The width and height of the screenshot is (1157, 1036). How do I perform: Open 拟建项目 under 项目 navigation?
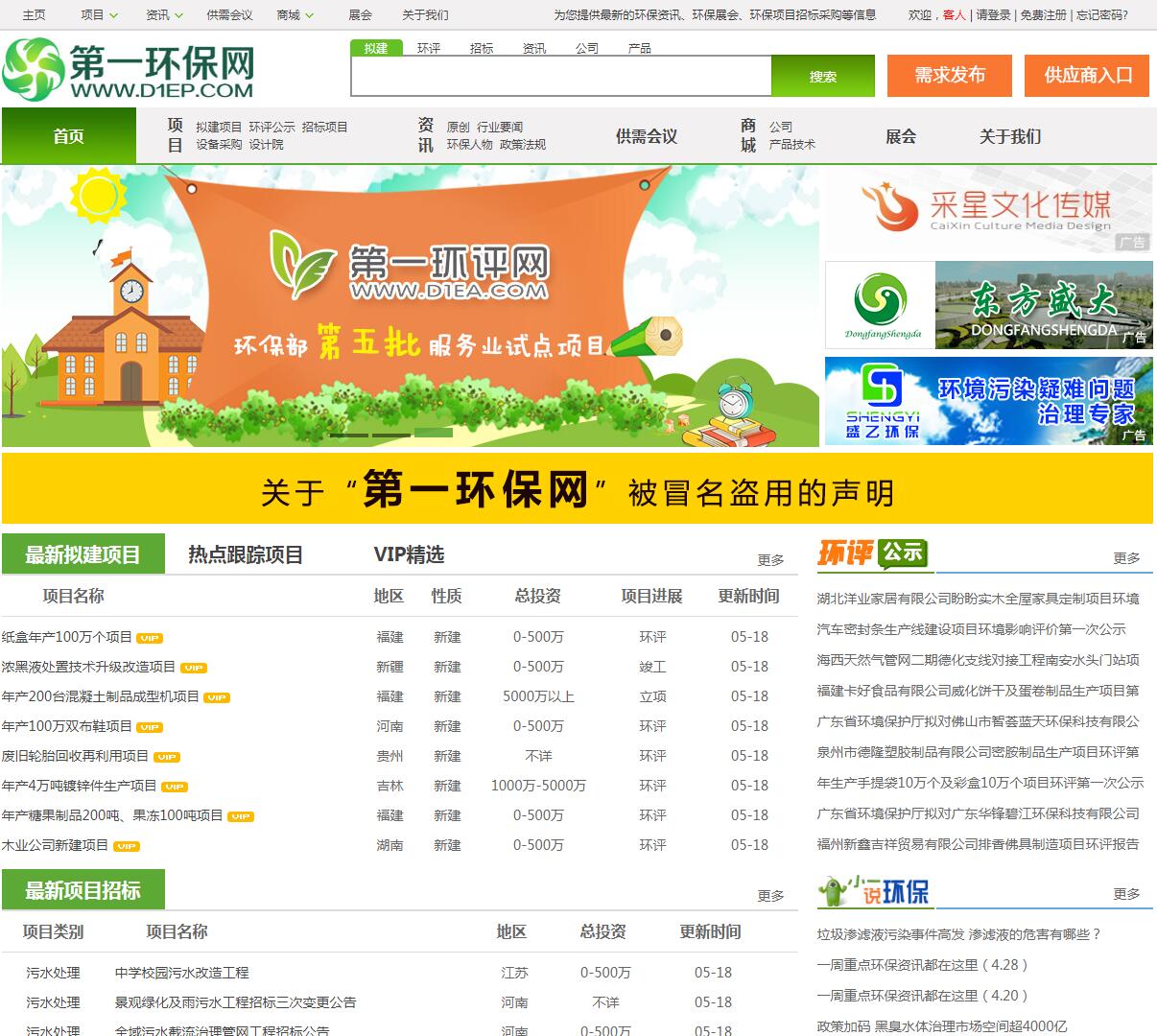click(x=220, y=127)
